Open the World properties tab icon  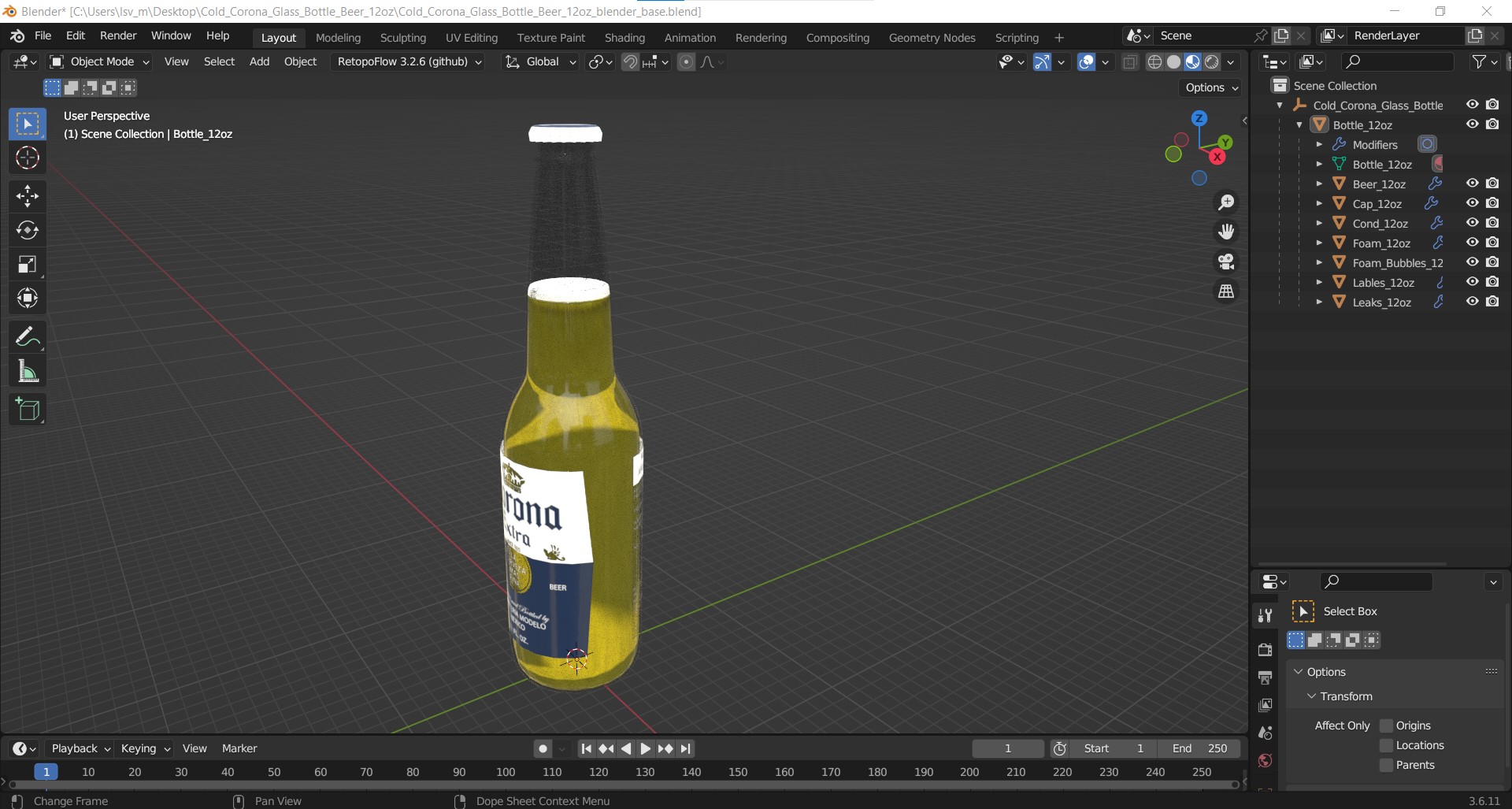click(1265, 760)
